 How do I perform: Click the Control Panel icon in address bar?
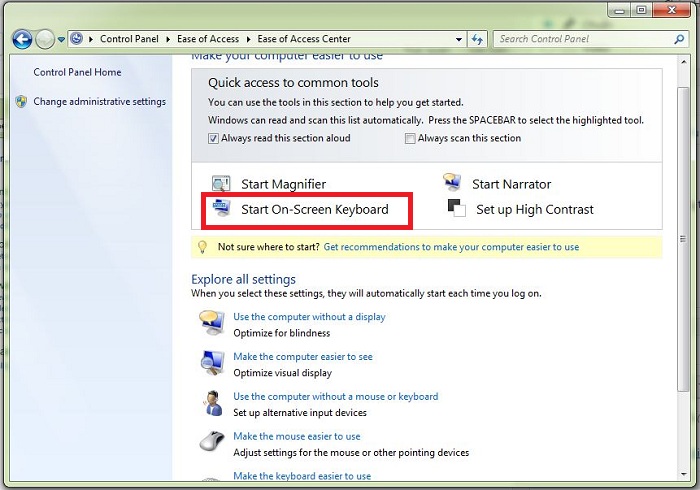[77, 39]
